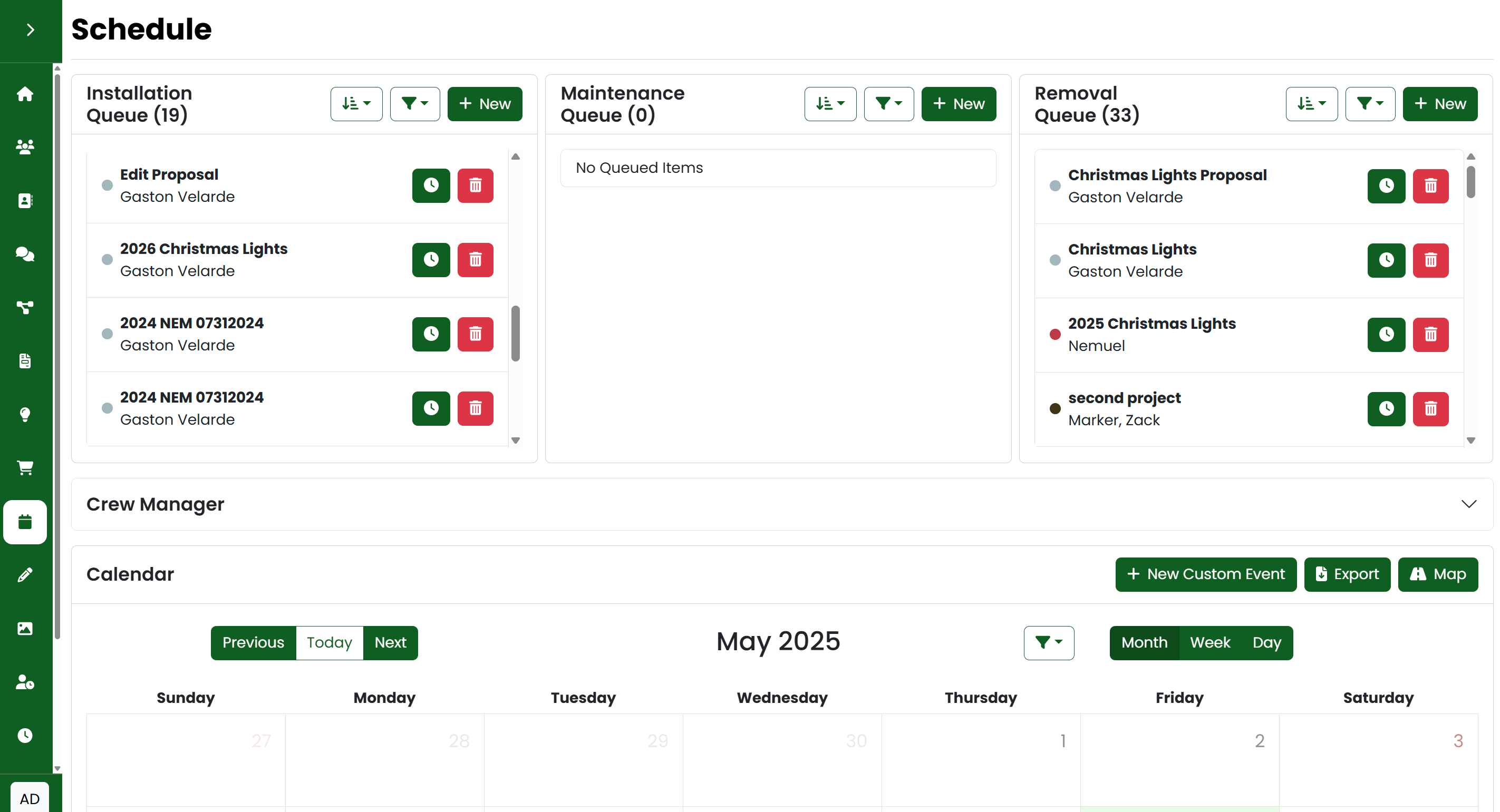Open Installation Queue sort dropdown
This screenshot has width=1500, height=812.
pos(356,104)
